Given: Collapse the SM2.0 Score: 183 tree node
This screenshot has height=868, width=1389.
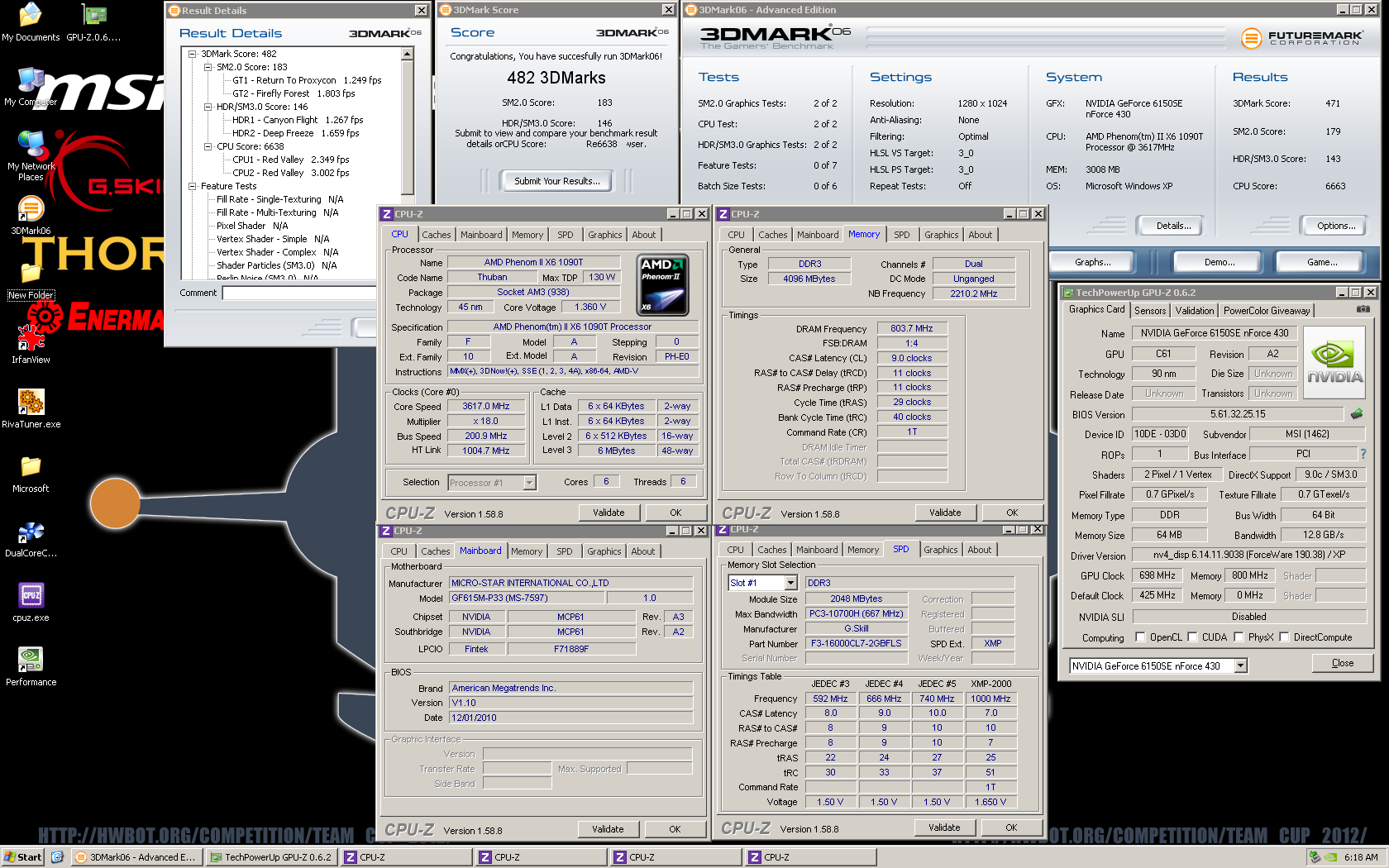Looking at the screenshot, I should (x=208, y=67).
